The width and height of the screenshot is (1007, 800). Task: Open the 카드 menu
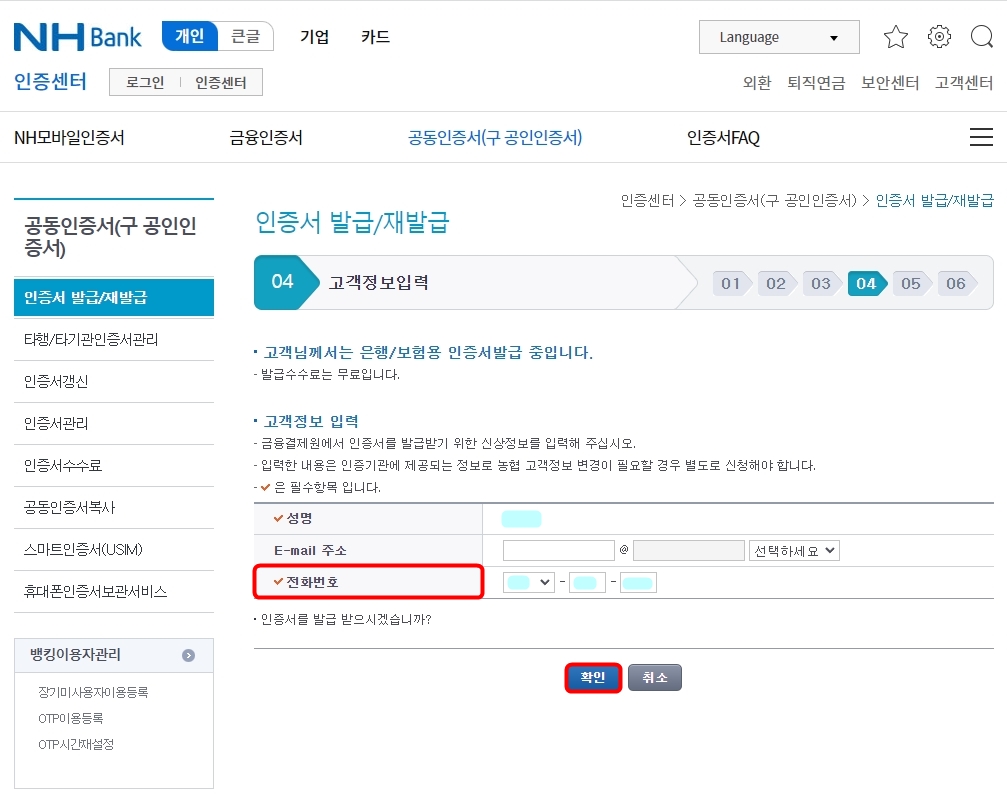click(374, 35)
